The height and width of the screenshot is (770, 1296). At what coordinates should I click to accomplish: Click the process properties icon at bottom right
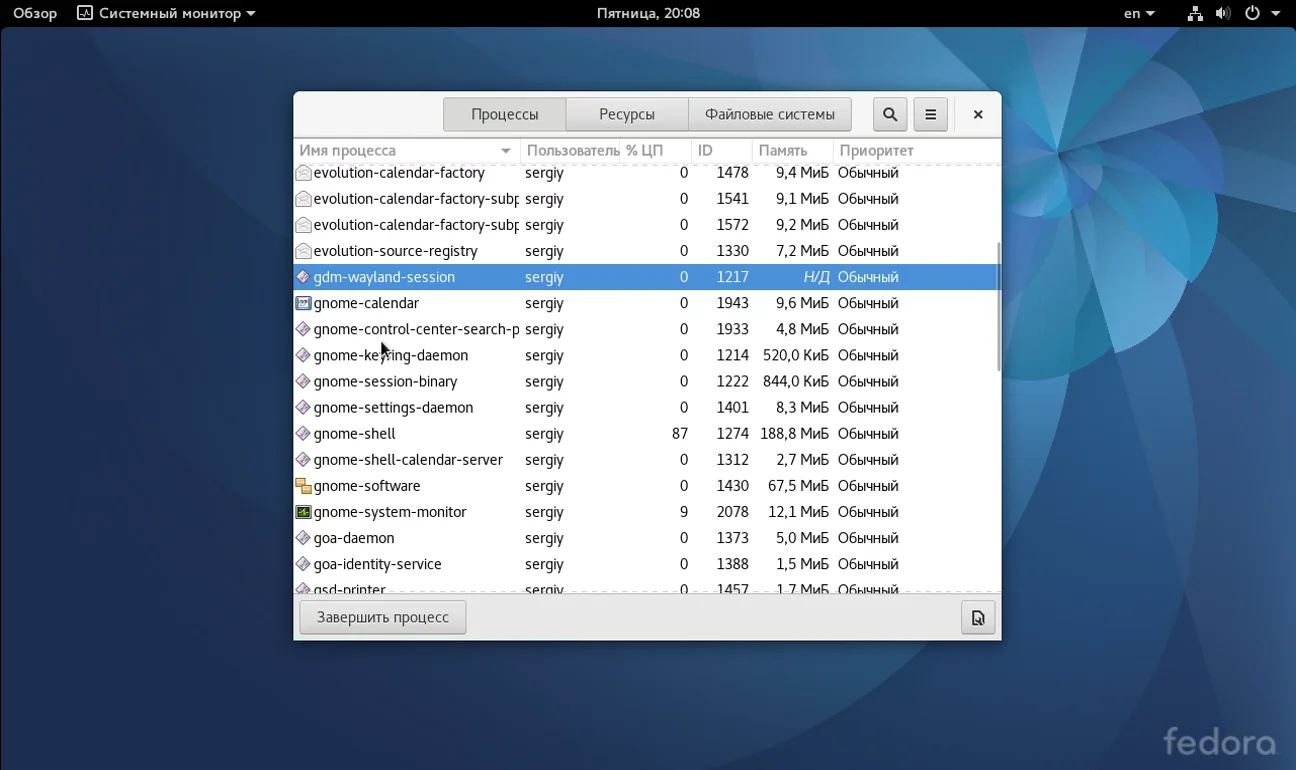tap(977, 618)
